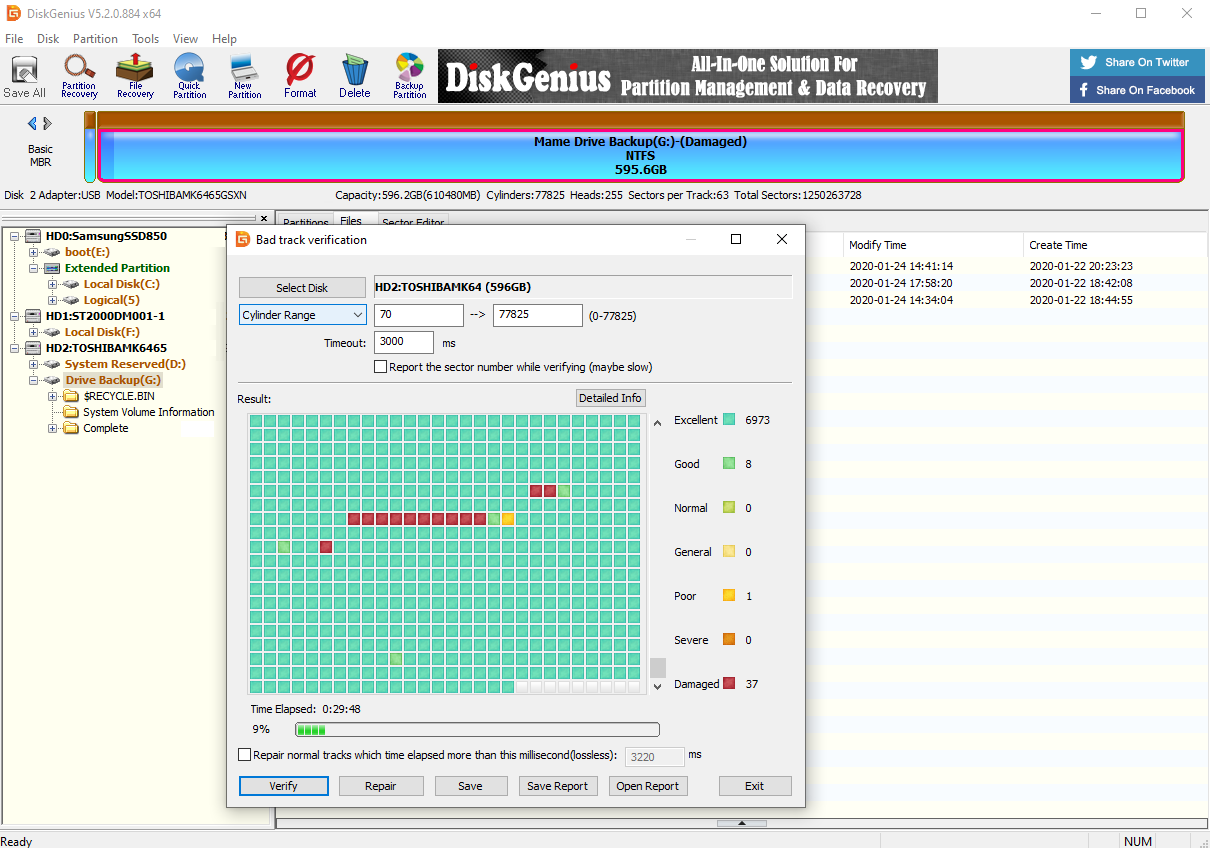
Task: Go to next disk arrow
Action: tap(47, 123)
